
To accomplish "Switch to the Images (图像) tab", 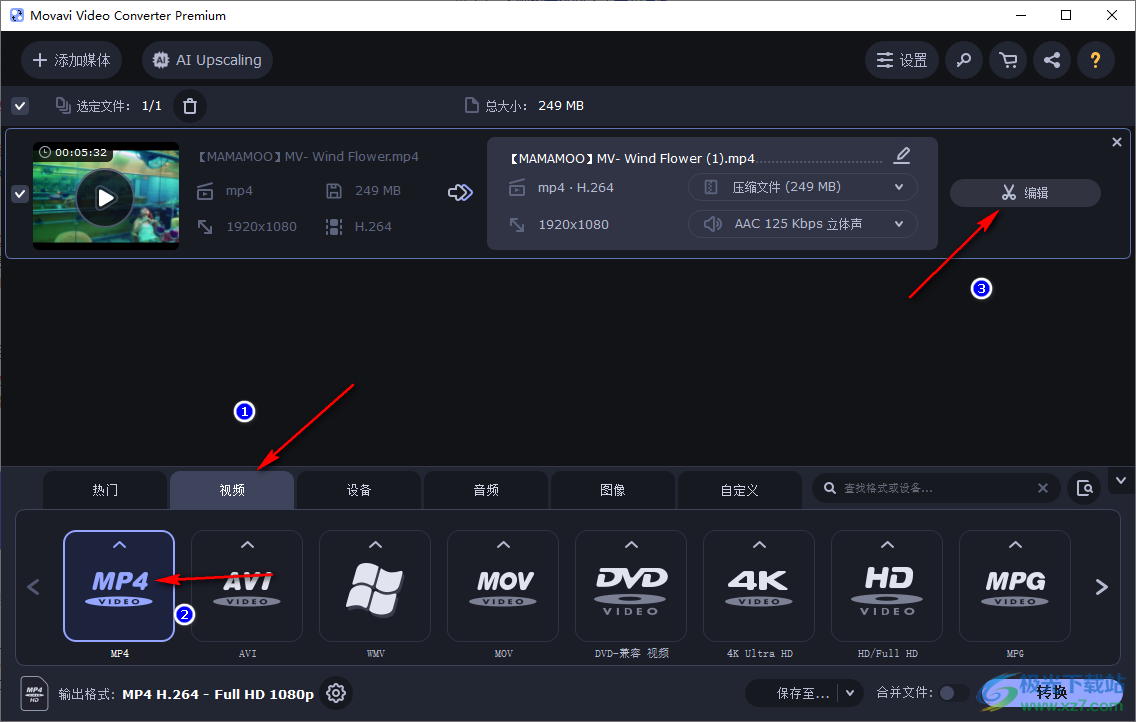I will [613, 490].
